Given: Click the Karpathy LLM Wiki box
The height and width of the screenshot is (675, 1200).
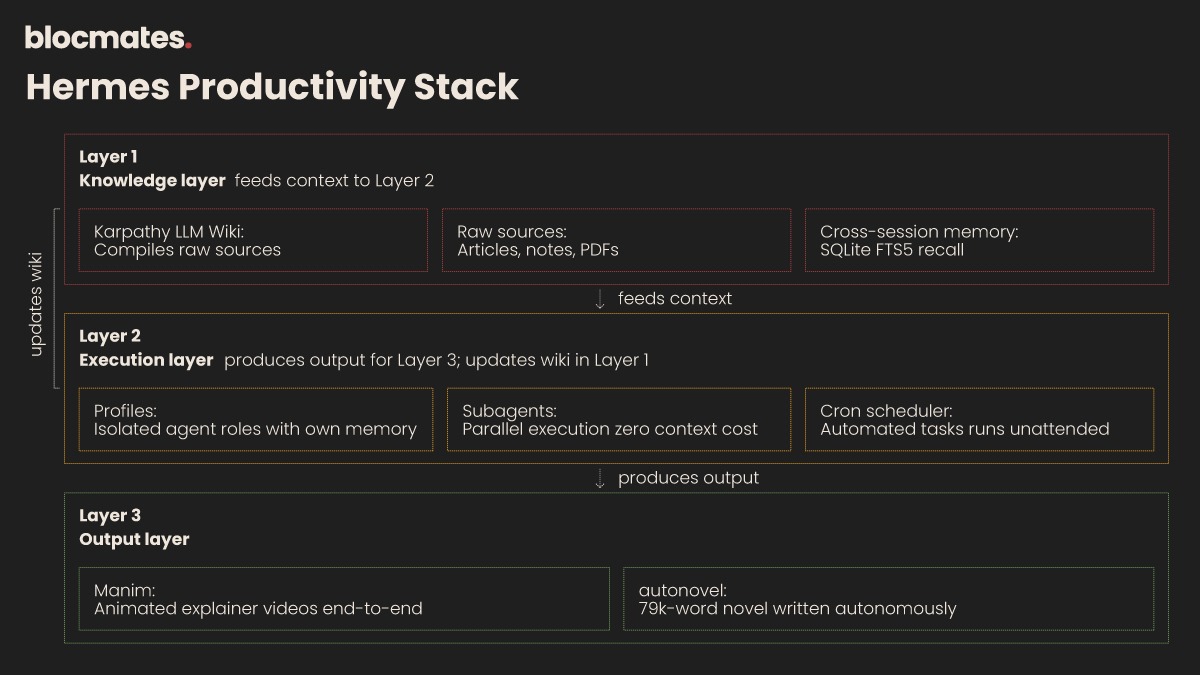Looking at the screenshot, I should [x=253, y=240].
